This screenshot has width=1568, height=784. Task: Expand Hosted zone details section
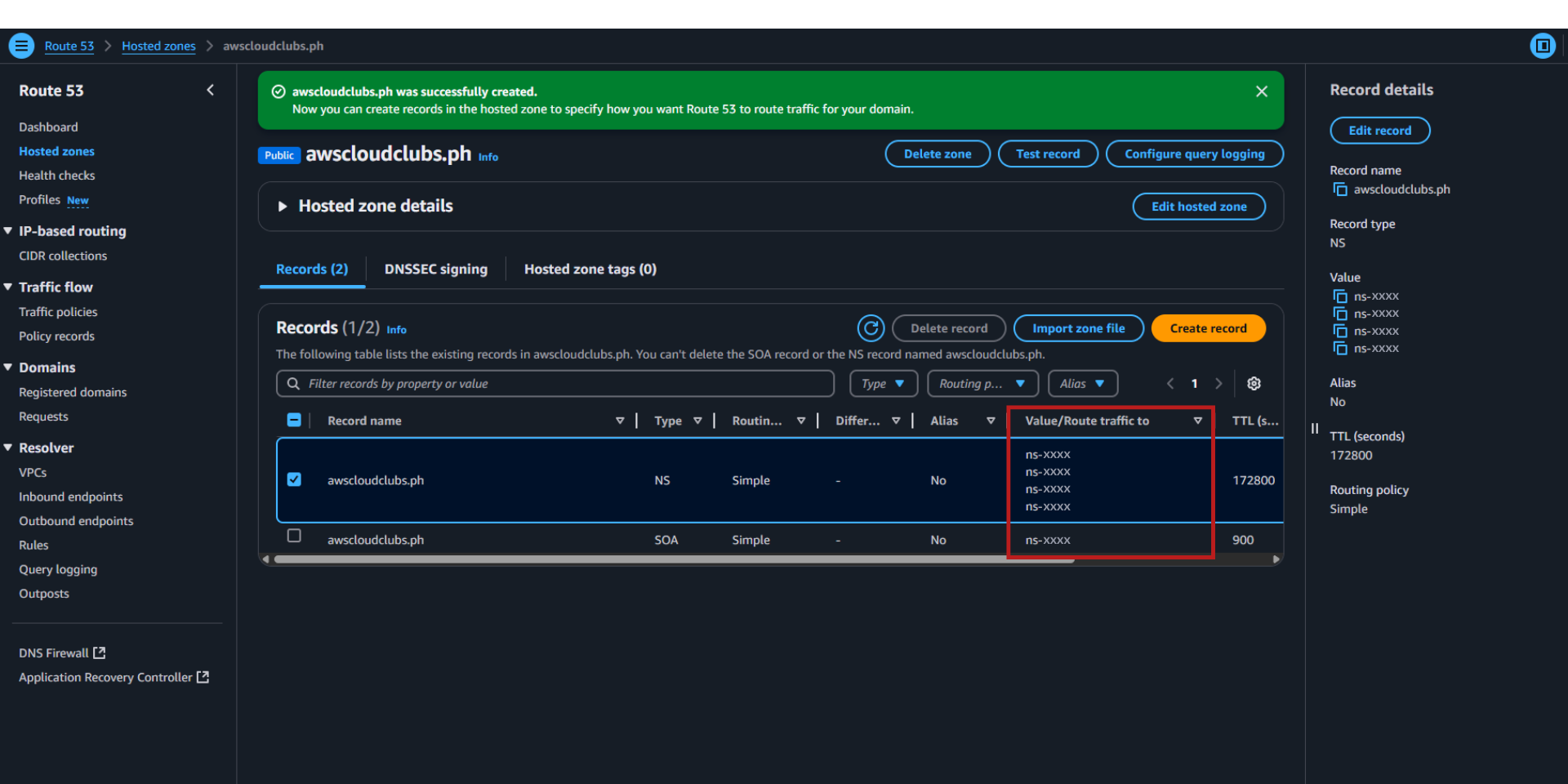[283, 207]
